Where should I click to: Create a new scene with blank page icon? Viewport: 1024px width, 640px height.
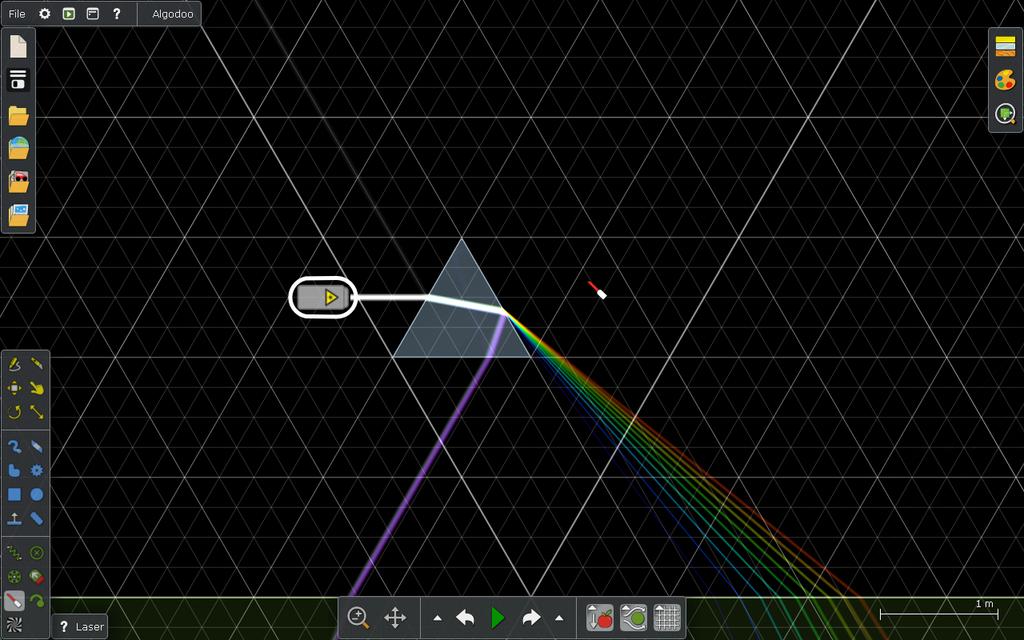[x=18, y=46]
